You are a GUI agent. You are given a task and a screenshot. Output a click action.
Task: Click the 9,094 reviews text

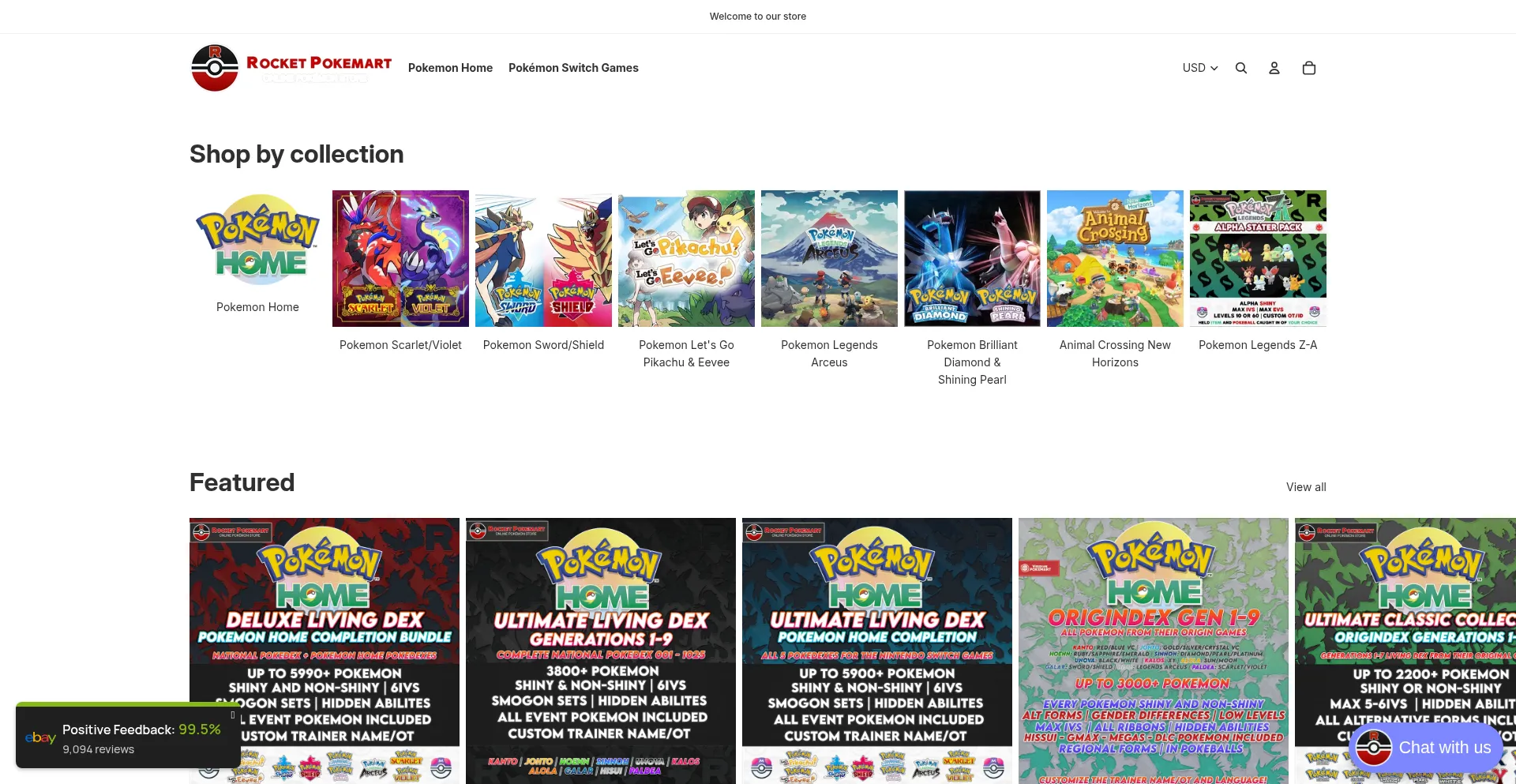click(x=99, y=749)
